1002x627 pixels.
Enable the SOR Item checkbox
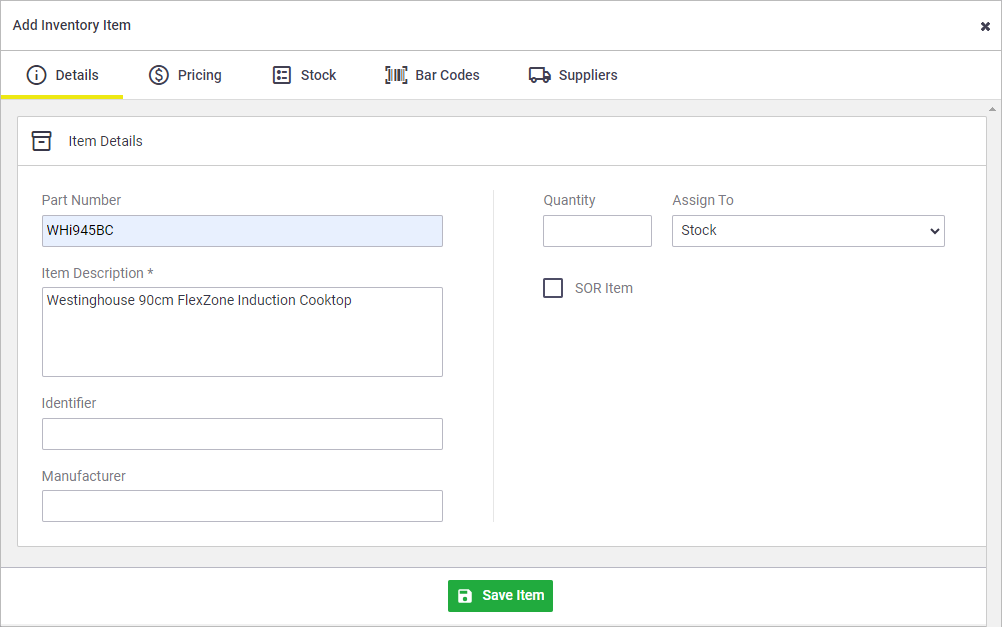(x=553, y=288)
